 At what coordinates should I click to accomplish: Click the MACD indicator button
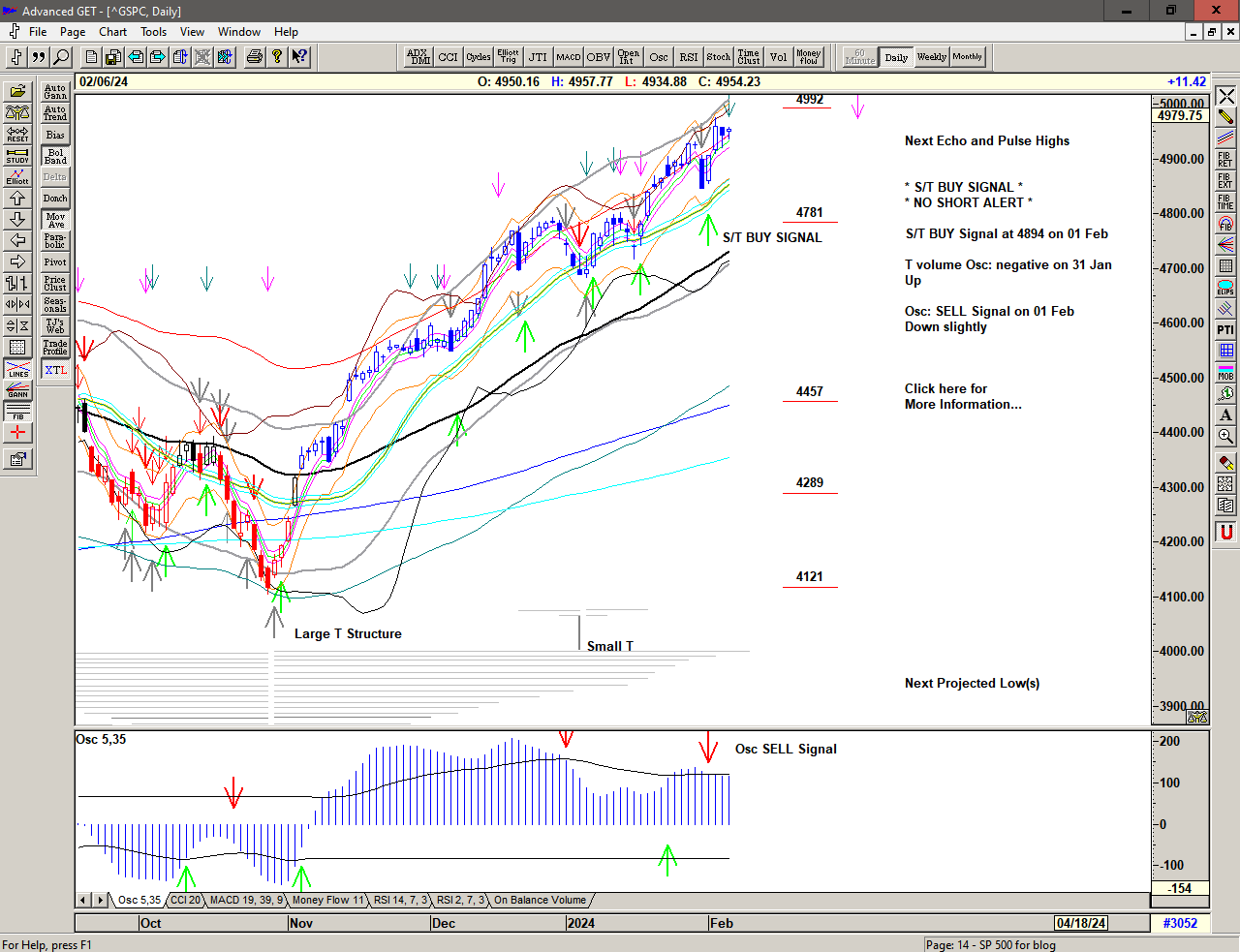(569, 57)
